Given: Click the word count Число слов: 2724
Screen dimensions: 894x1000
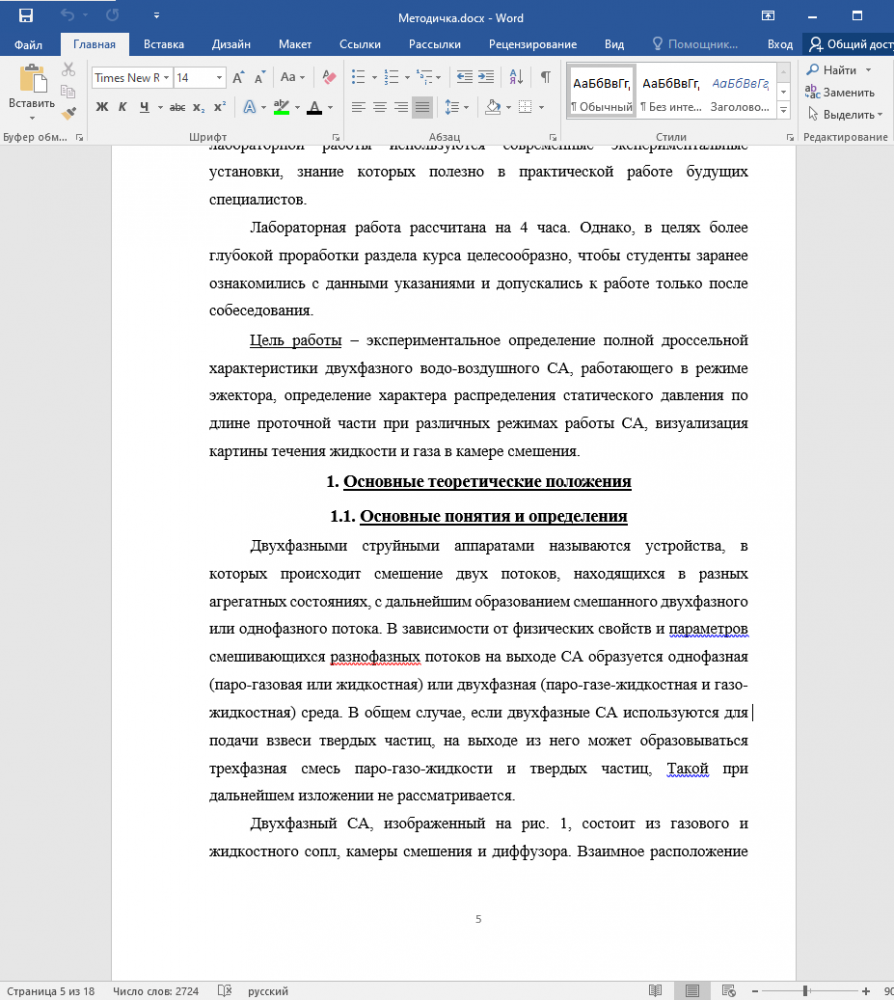Looking at the screenshot, I should click(x=155, y=991).
